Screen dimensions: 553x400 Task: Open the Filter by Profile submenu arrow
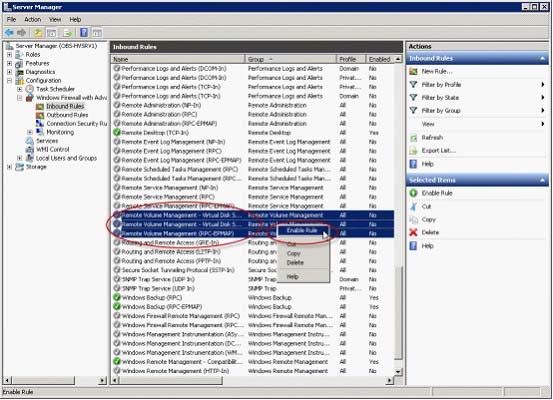point(542,84)
